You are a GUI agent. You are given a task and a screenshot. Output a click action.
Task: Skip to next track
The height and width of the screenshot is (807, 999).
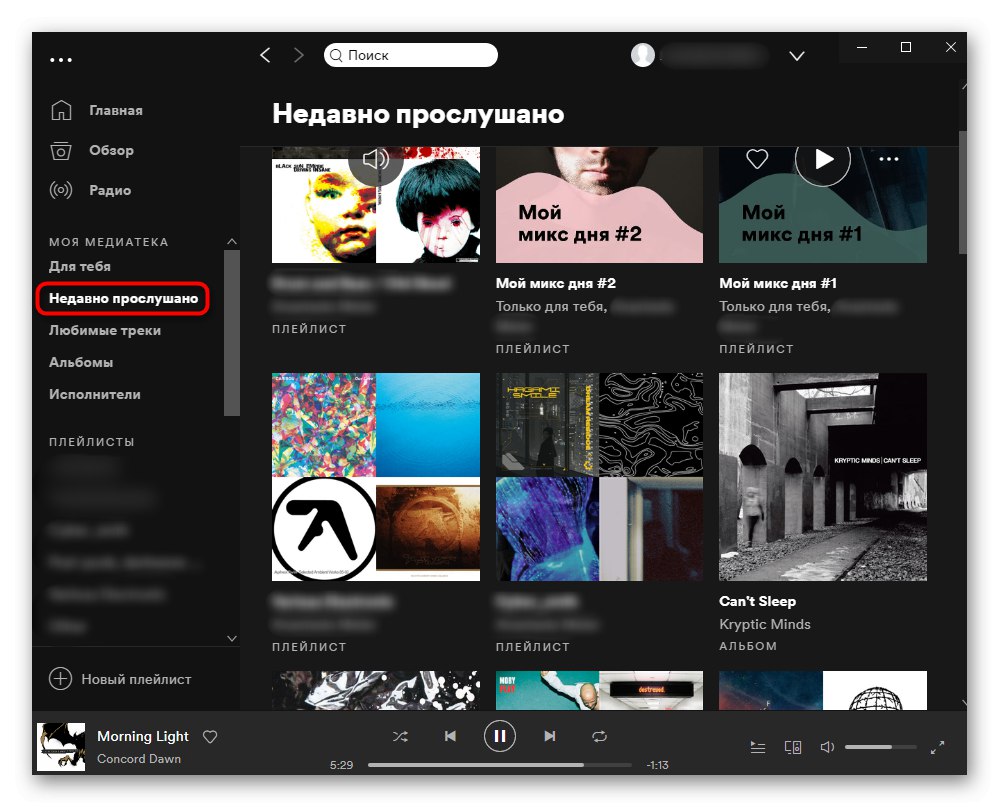pos(549,736)
